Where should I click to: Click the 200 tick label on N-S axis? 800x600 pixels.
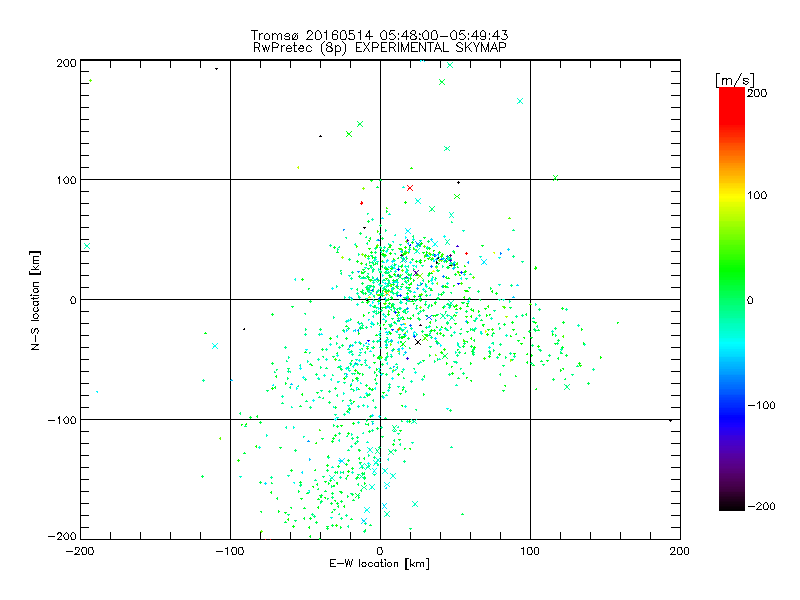[x=66, y=63]
